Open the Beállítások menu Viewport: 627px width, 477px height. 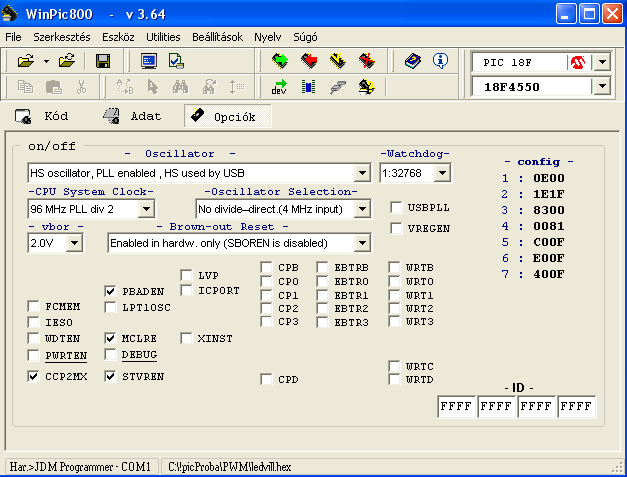click(217, 37)
